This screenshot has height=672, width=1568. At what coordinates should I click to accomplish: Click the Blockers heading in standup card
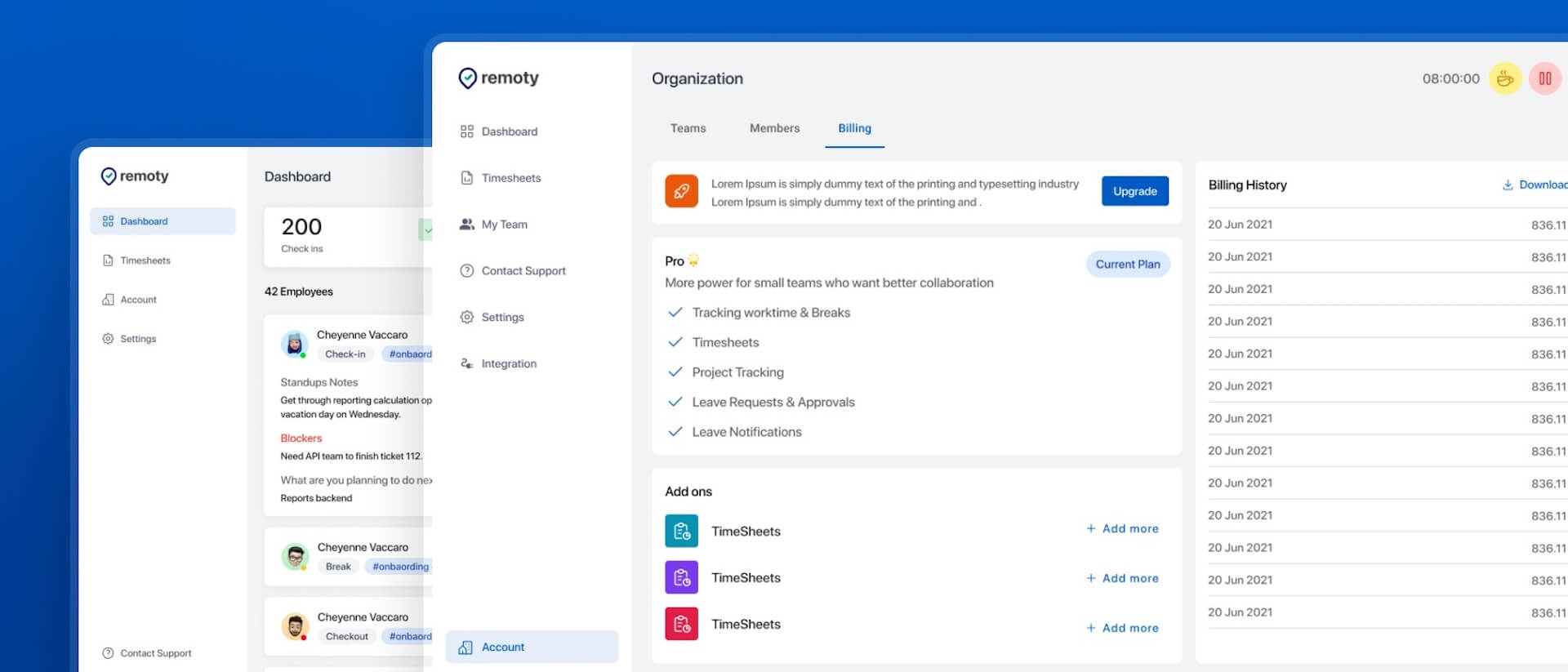pos(301,438)
